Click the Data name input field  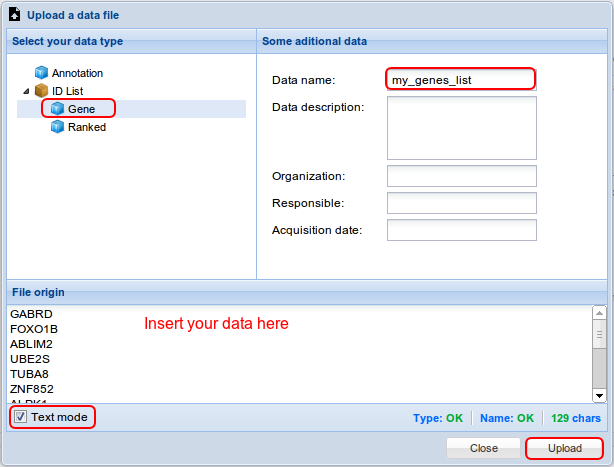point(461,79)
